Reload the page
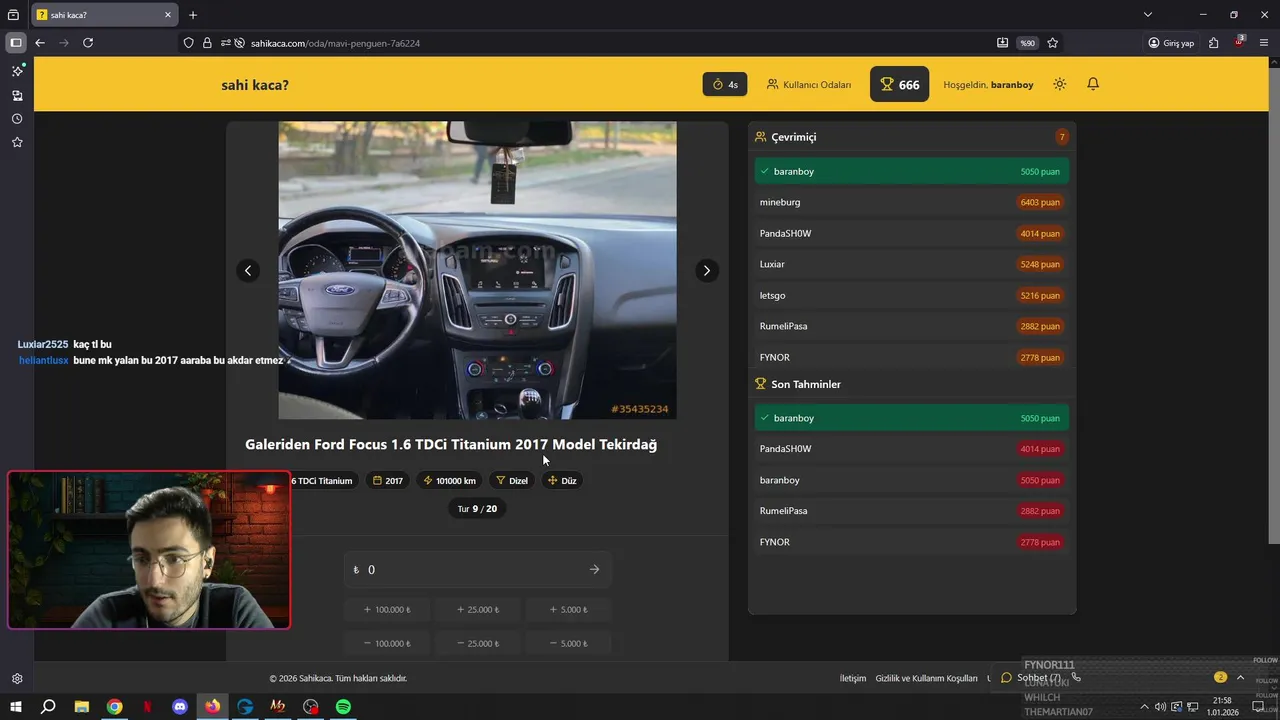The image size is (1280, 720). click(x=88, y=43)
